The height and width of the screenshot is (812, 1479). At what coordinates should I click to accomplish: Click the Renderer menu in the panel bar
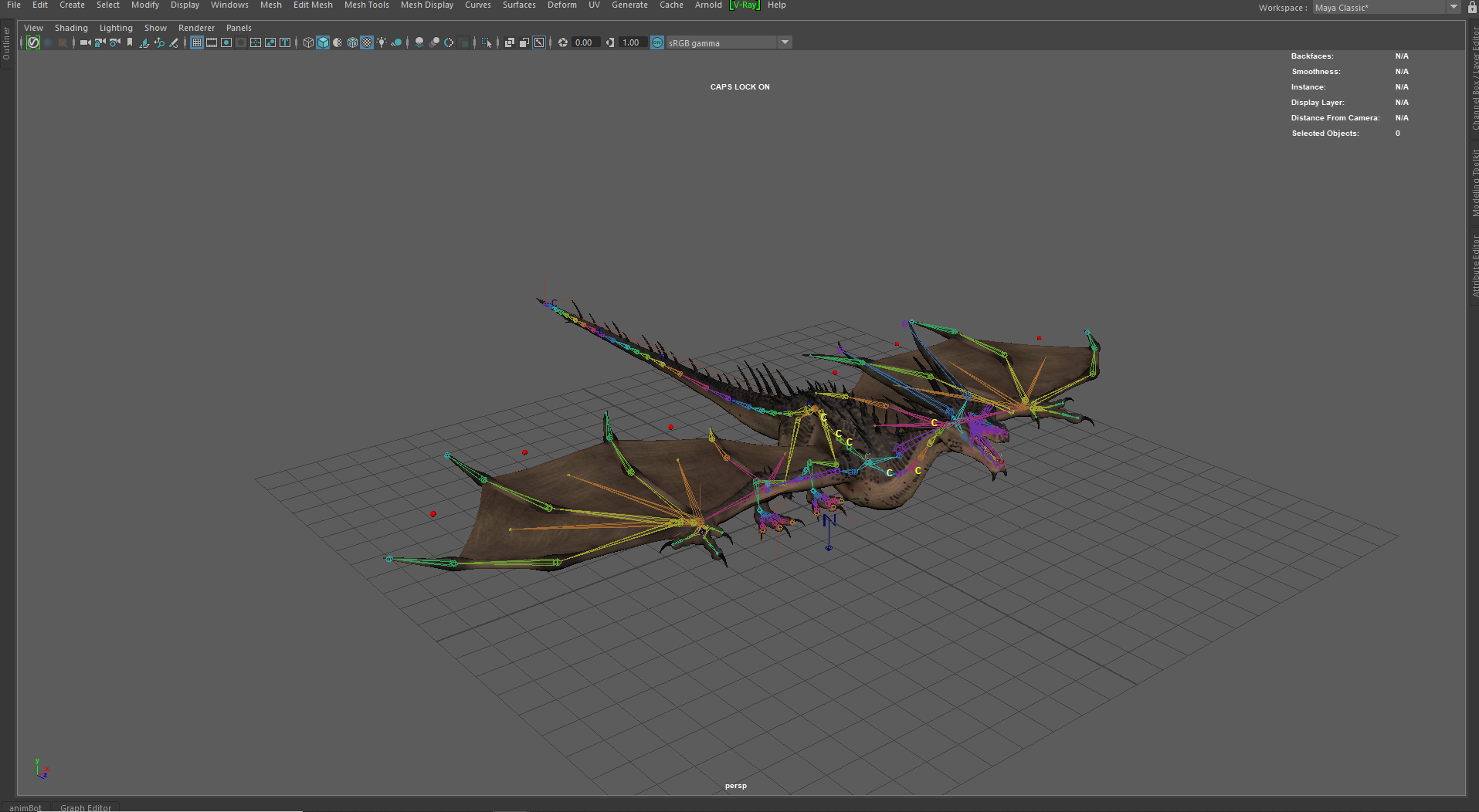196,28
